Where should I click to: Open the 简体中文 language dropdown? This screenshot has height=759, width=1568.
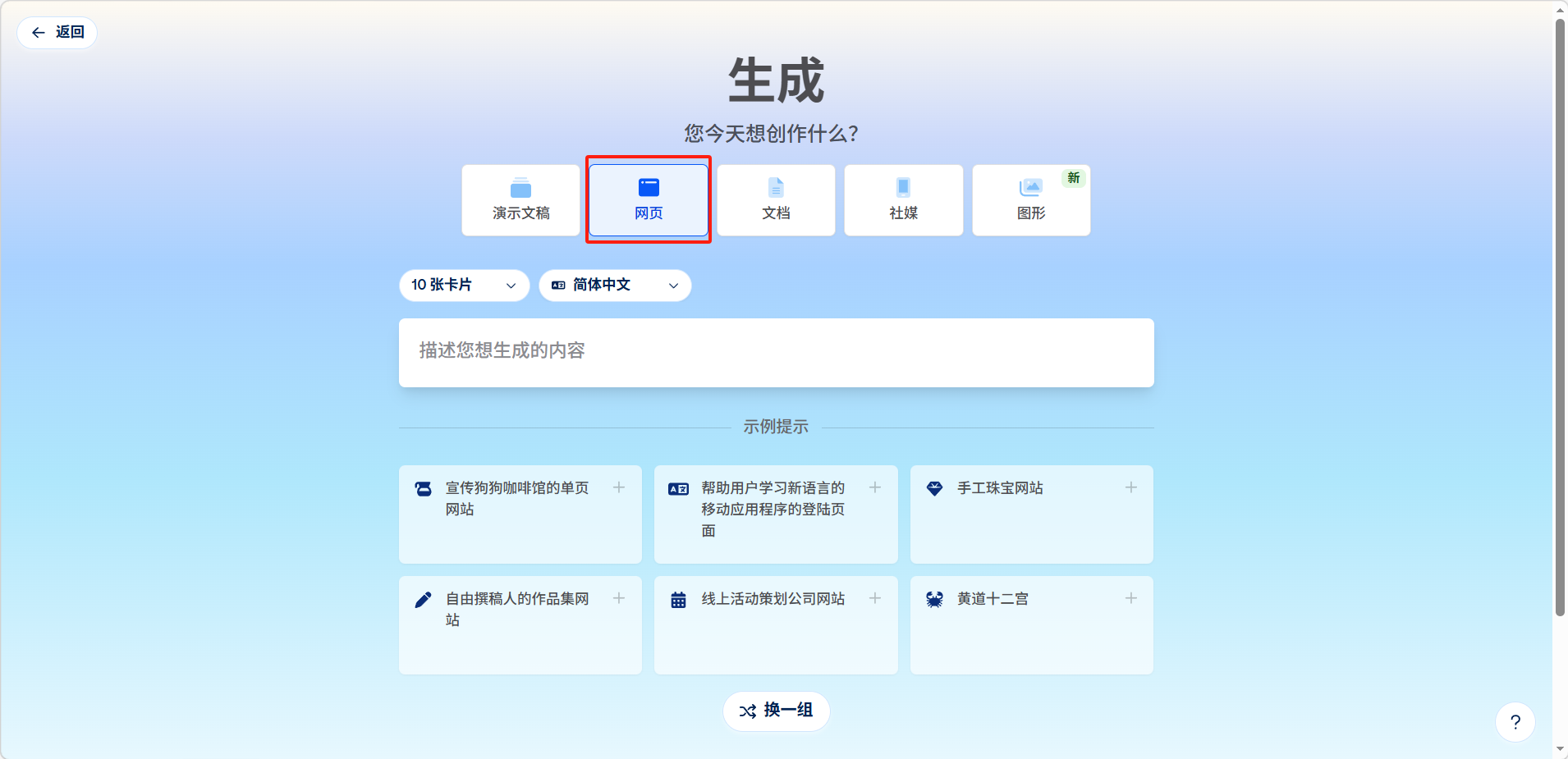tap(615, 286)
